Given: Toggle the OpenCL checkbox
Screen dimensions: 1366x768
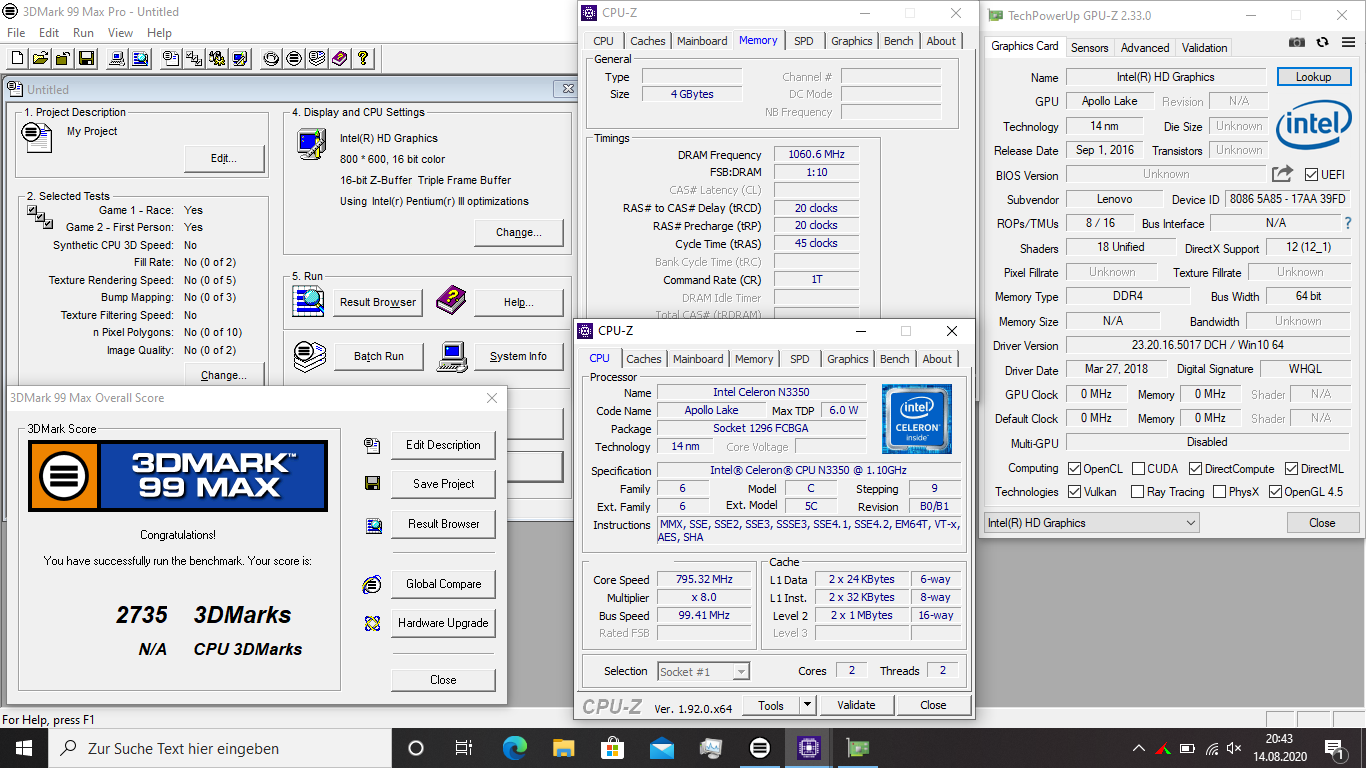Looking at the screenshot, I should coord(1074,469).
